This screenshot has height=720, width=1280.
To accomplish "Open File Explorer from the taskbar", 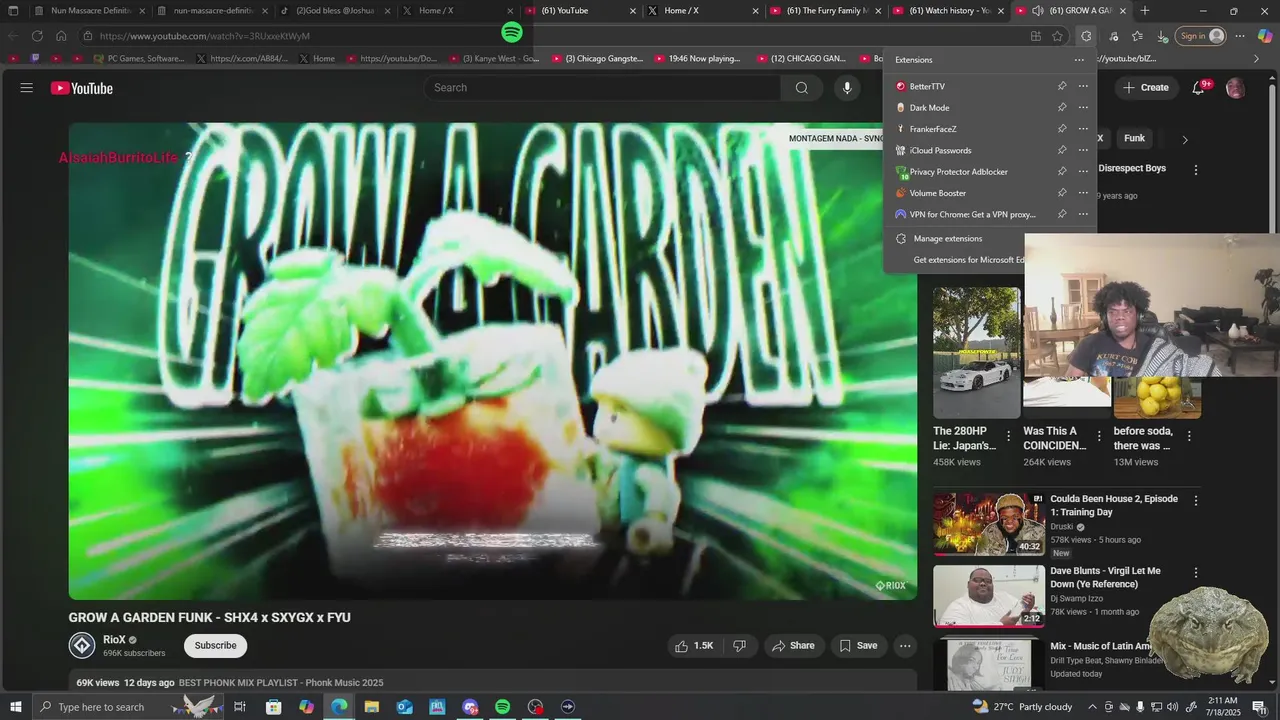I will (x=372, y=707).
